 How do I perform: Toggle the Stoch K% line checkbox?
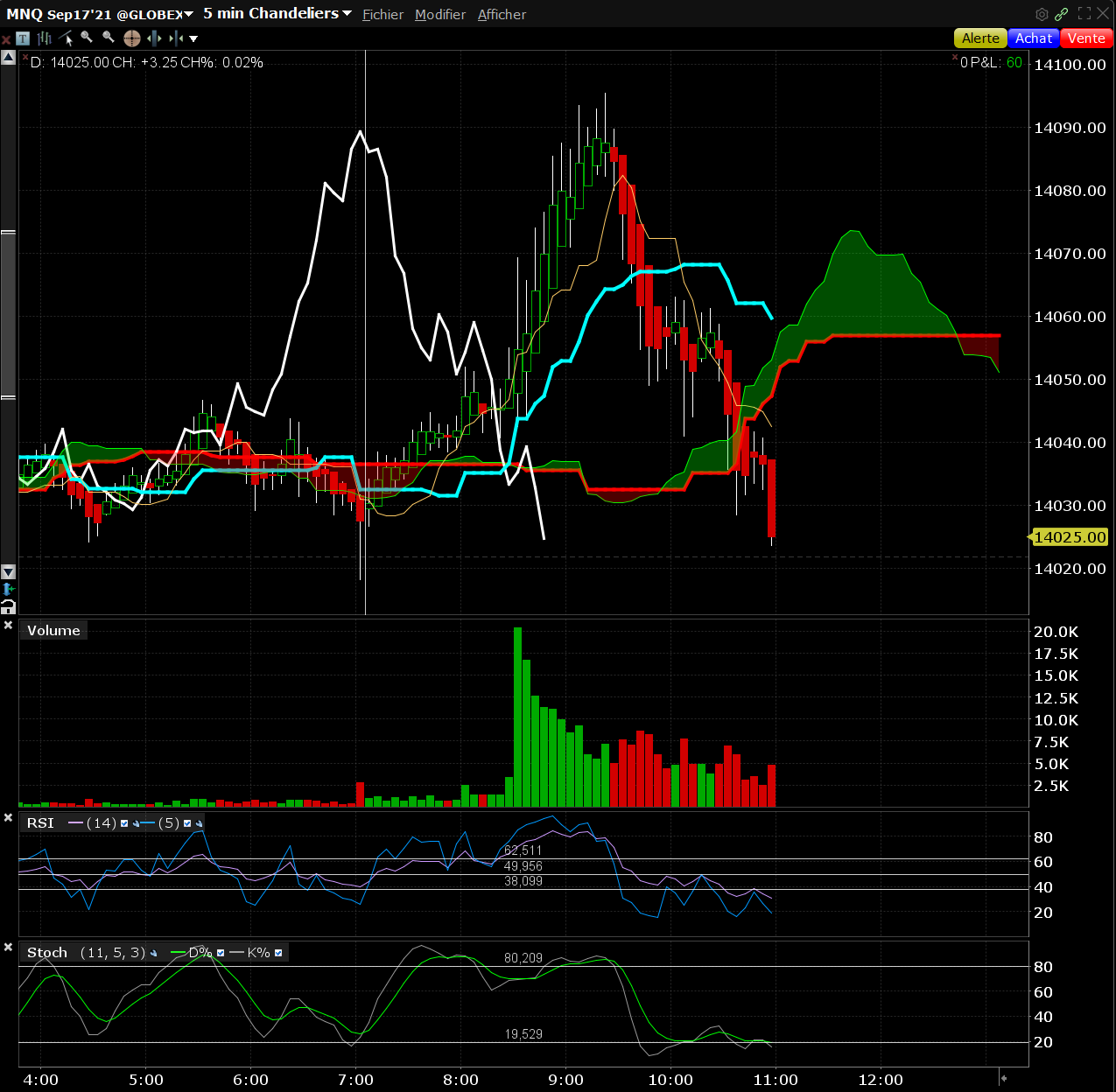pos(278,953)
